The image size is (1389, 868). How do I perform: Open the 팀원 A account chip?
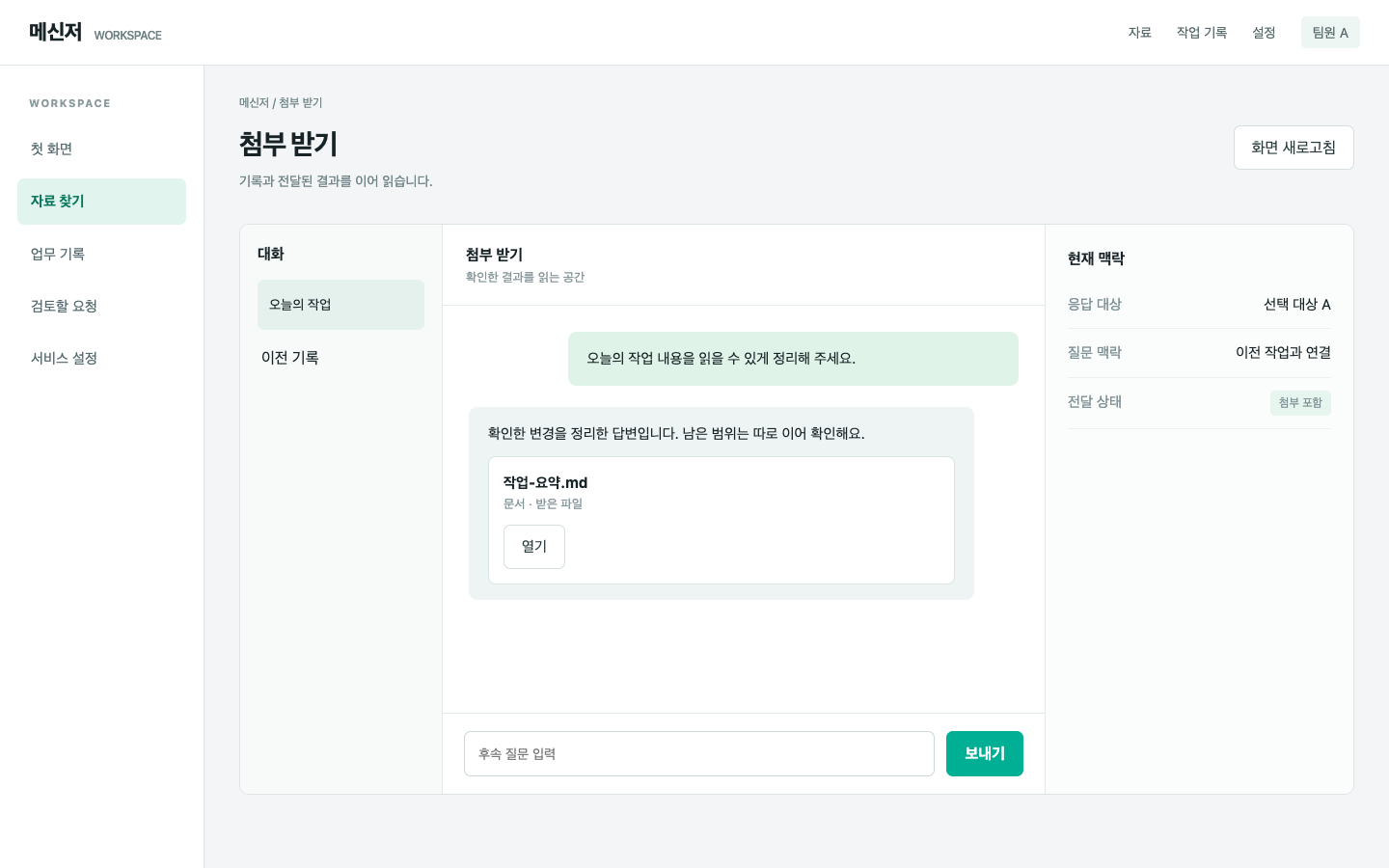click(x=1330, y=33)
